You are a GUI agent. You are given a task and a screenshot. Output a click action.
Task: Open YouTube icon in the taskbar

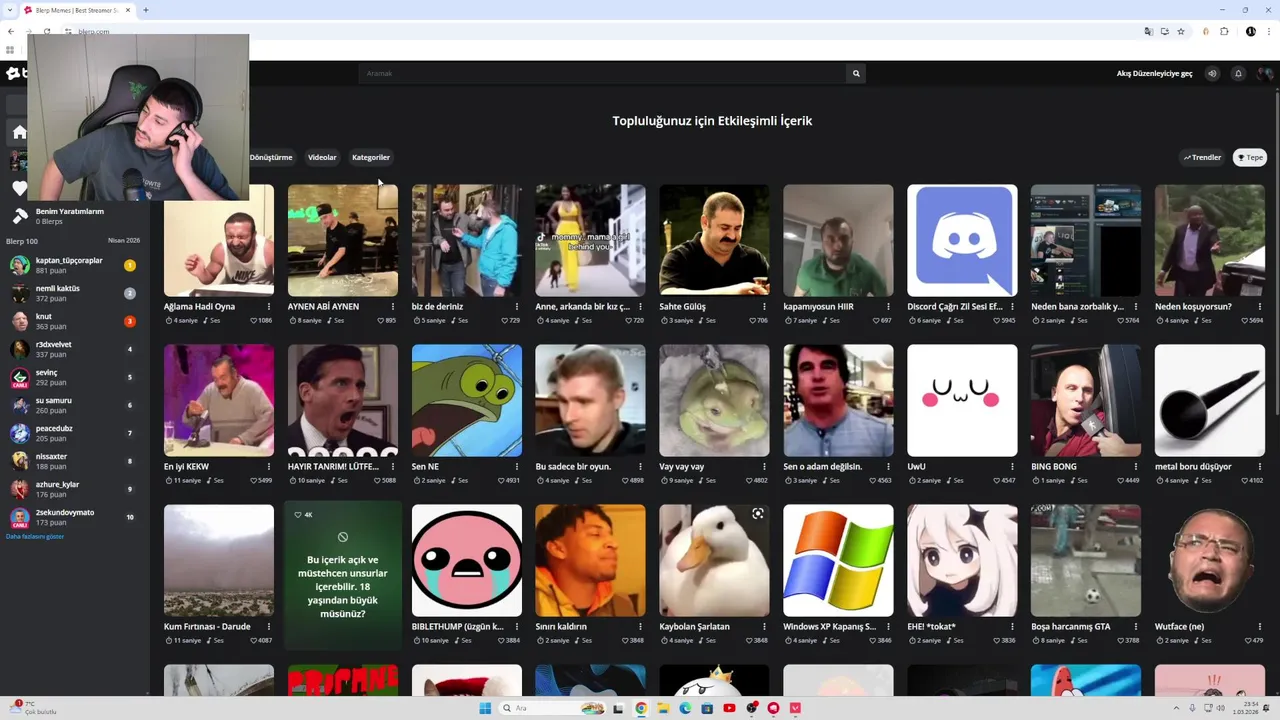[729, 708]
